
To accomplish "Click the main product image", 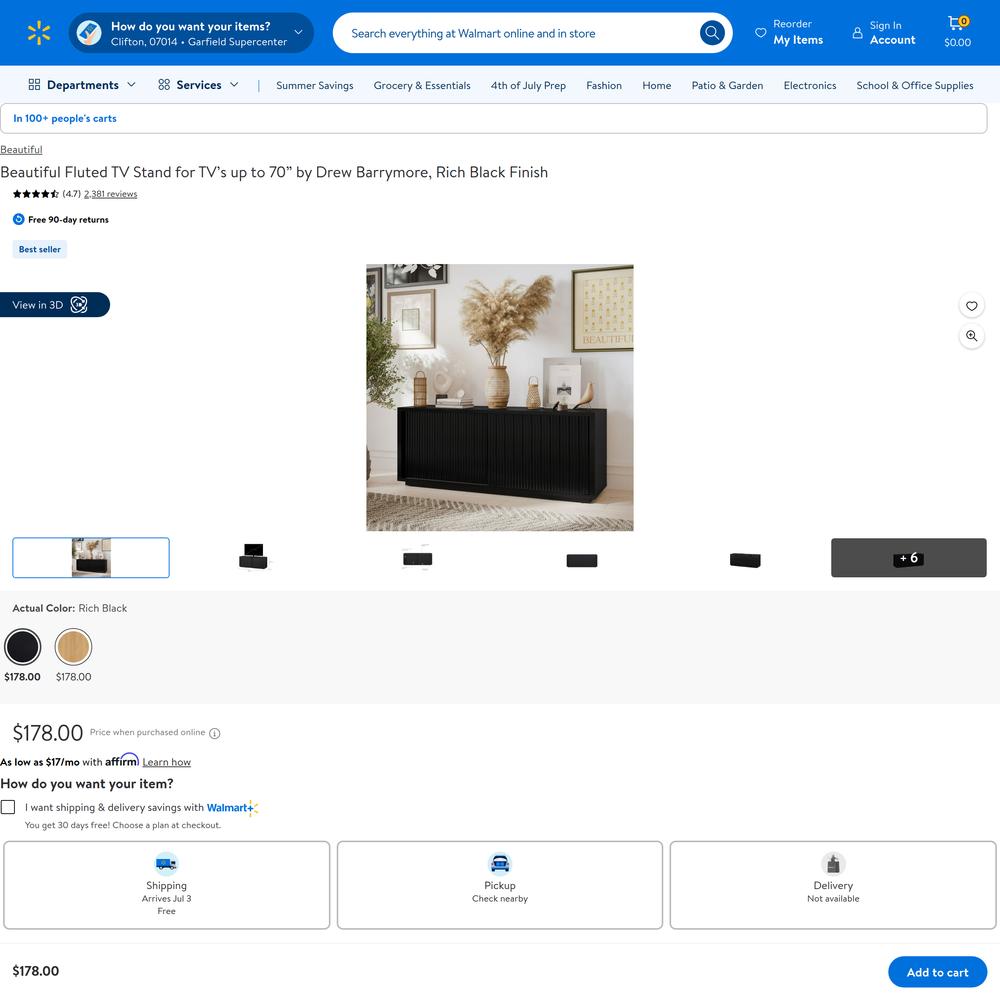I will (500, 397).
